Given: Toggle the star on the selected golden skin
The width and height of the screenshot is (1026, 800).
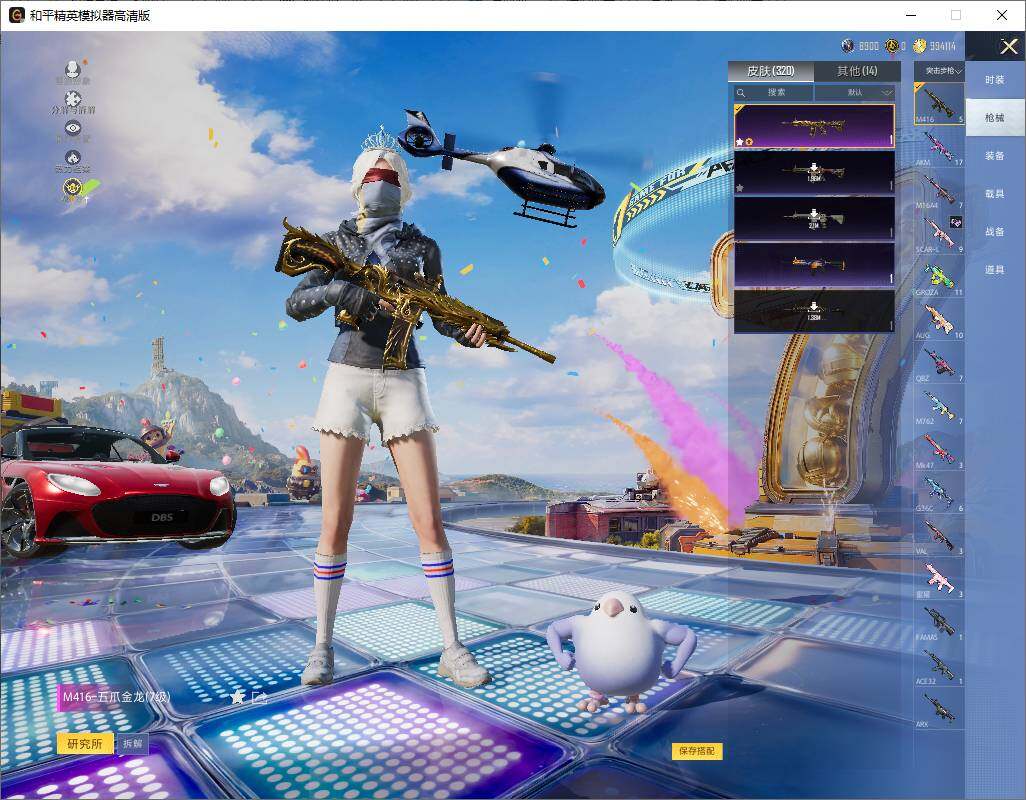Looking at the screenshot, I should tap(739, 141).
